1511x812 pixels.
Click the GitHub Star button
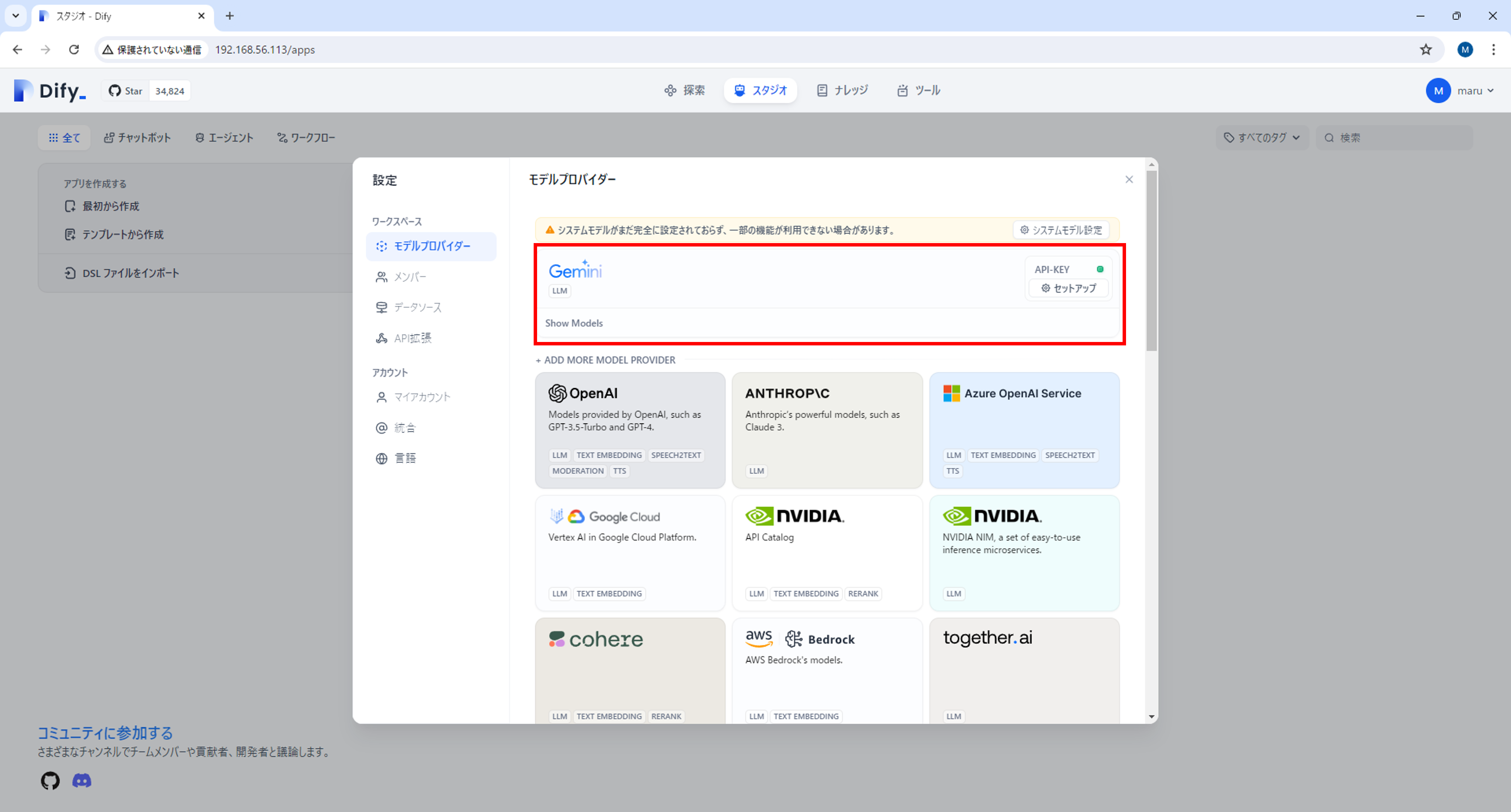coord(126,91)
